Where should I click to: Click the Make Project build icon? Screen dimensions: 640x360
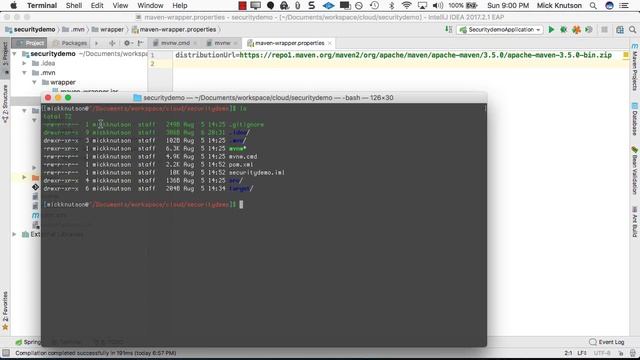(449, 29)
